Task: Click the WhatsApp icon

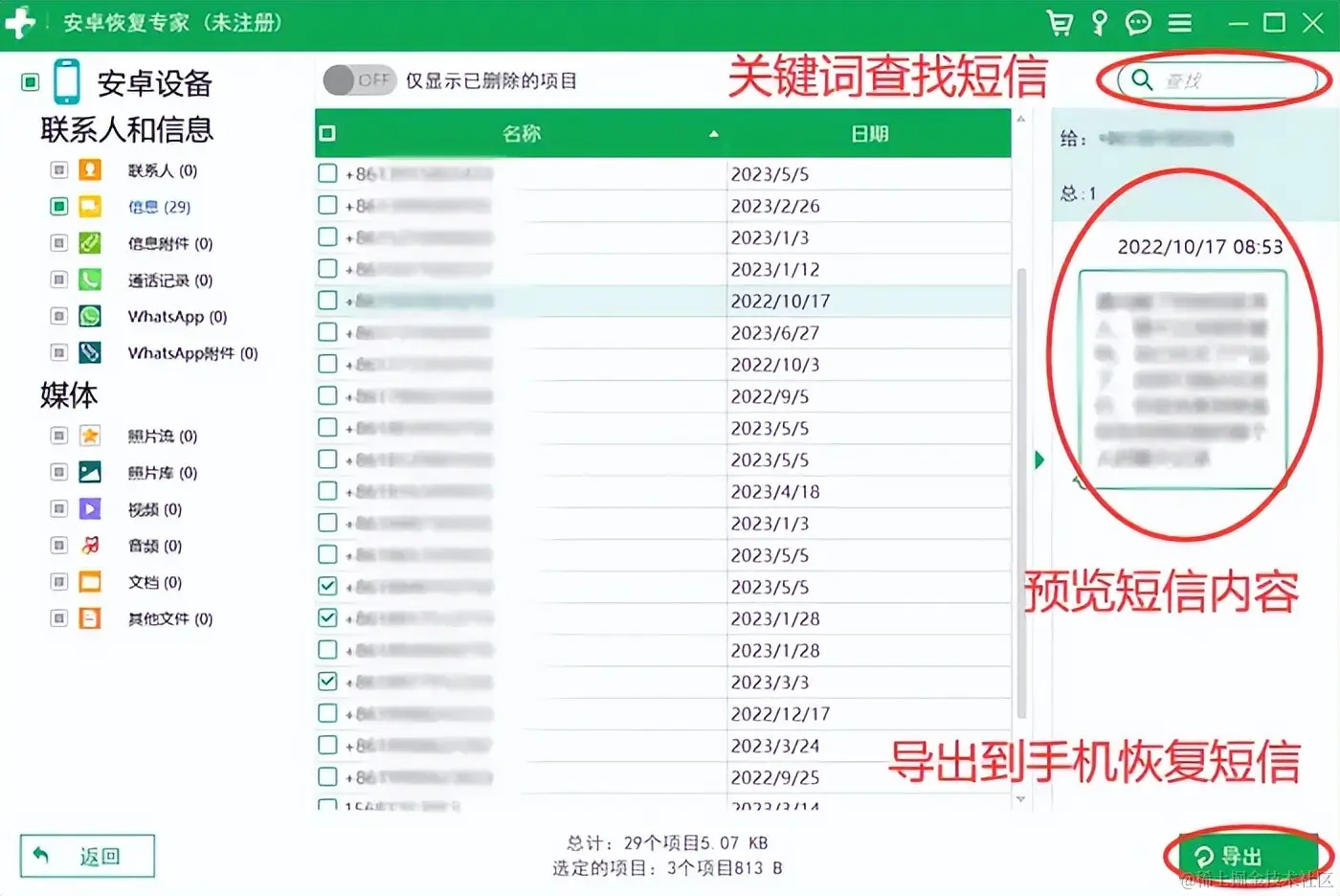Action: [x=90, y=316]
